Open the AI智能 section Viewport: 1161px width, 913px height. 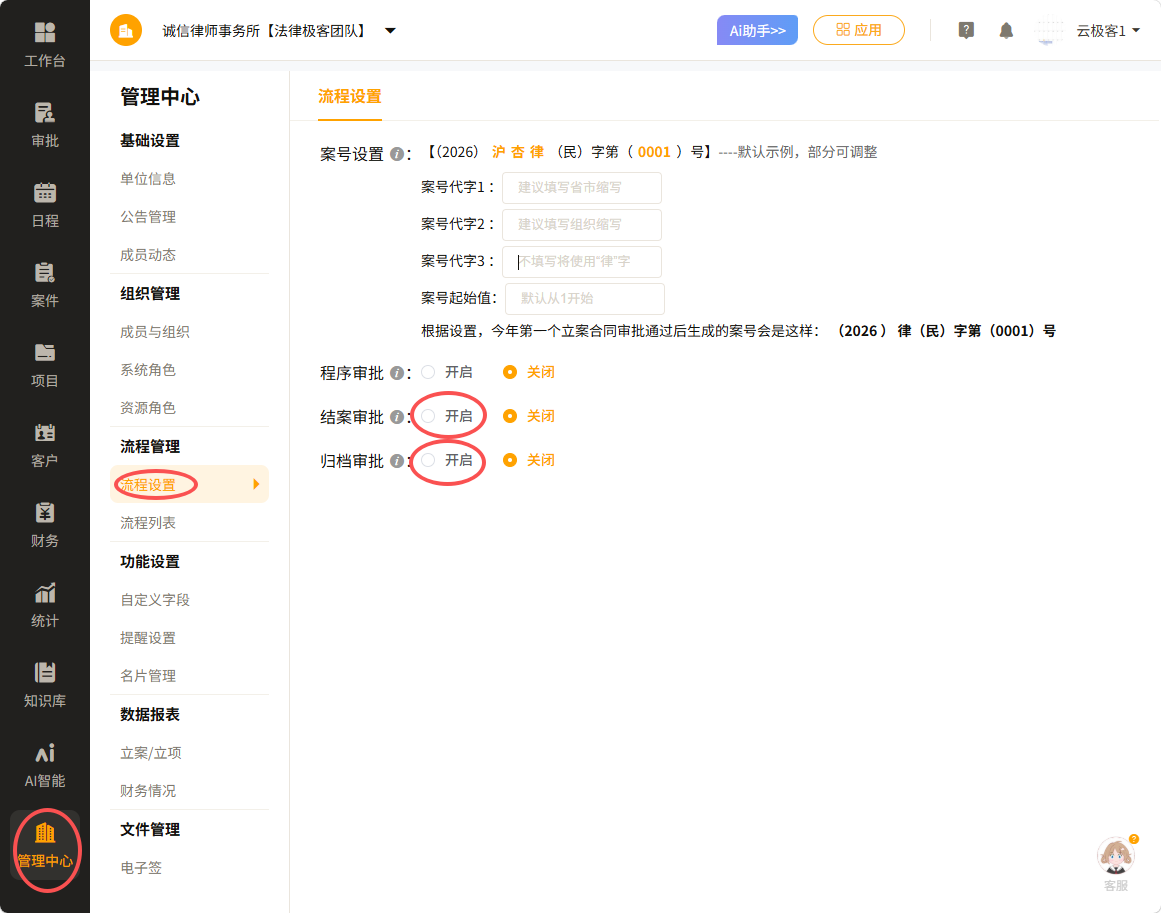tap(44, 764)
